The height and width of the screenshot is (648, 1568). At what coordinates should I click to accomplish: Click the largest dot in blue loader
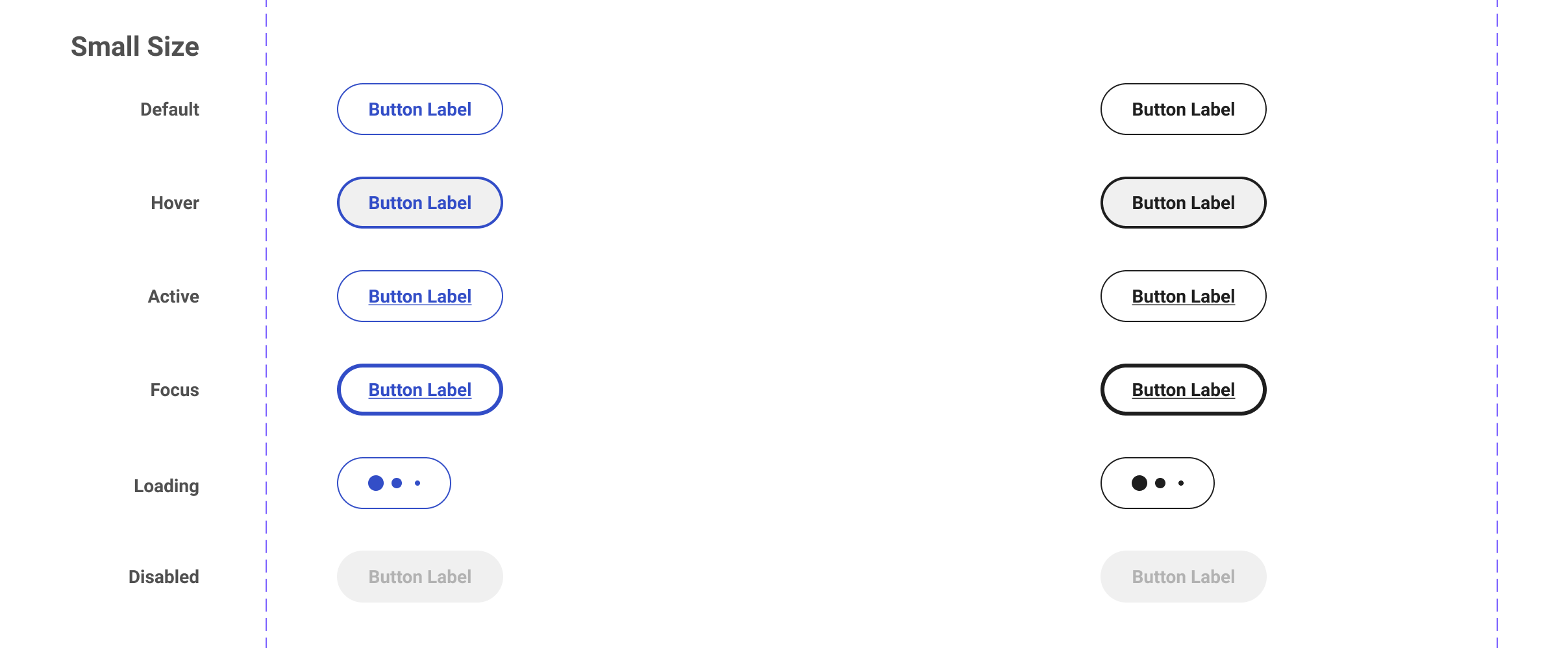point(376,483)
